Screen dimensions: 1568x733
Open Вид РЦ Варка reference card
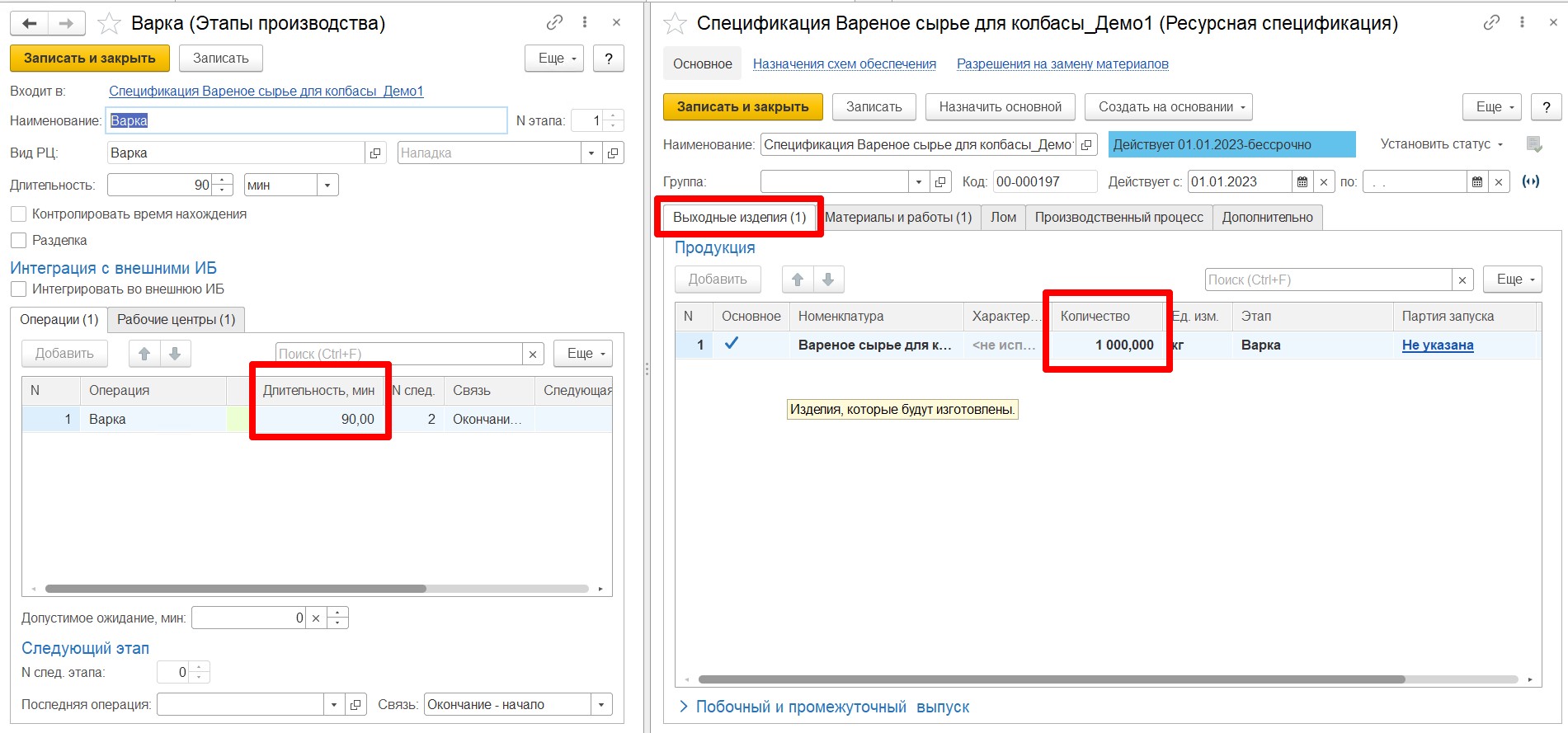point(375,153)
